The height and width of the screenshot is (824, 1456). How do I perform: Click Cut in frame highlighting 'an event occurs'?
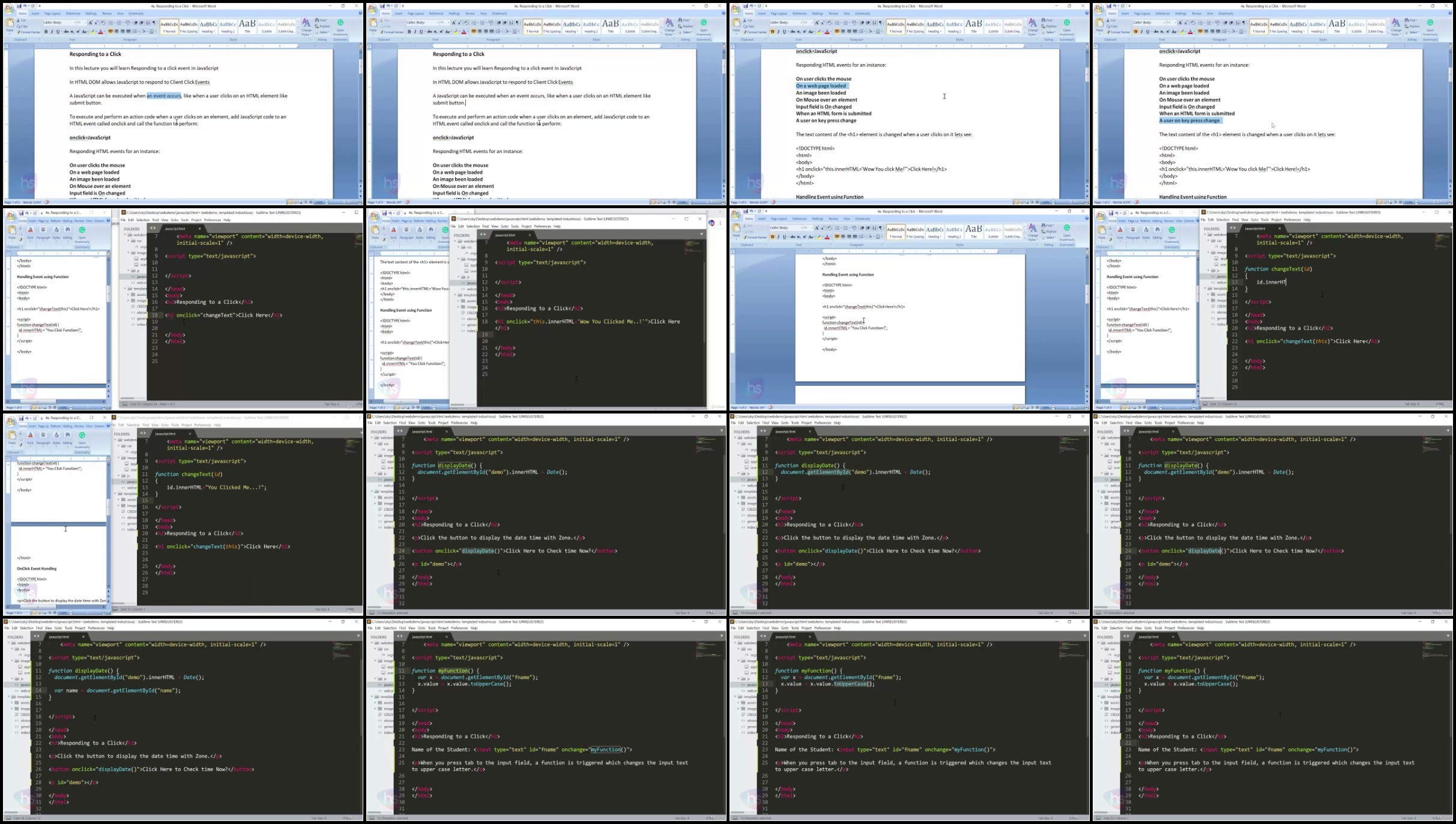click(x=21, y=20)
